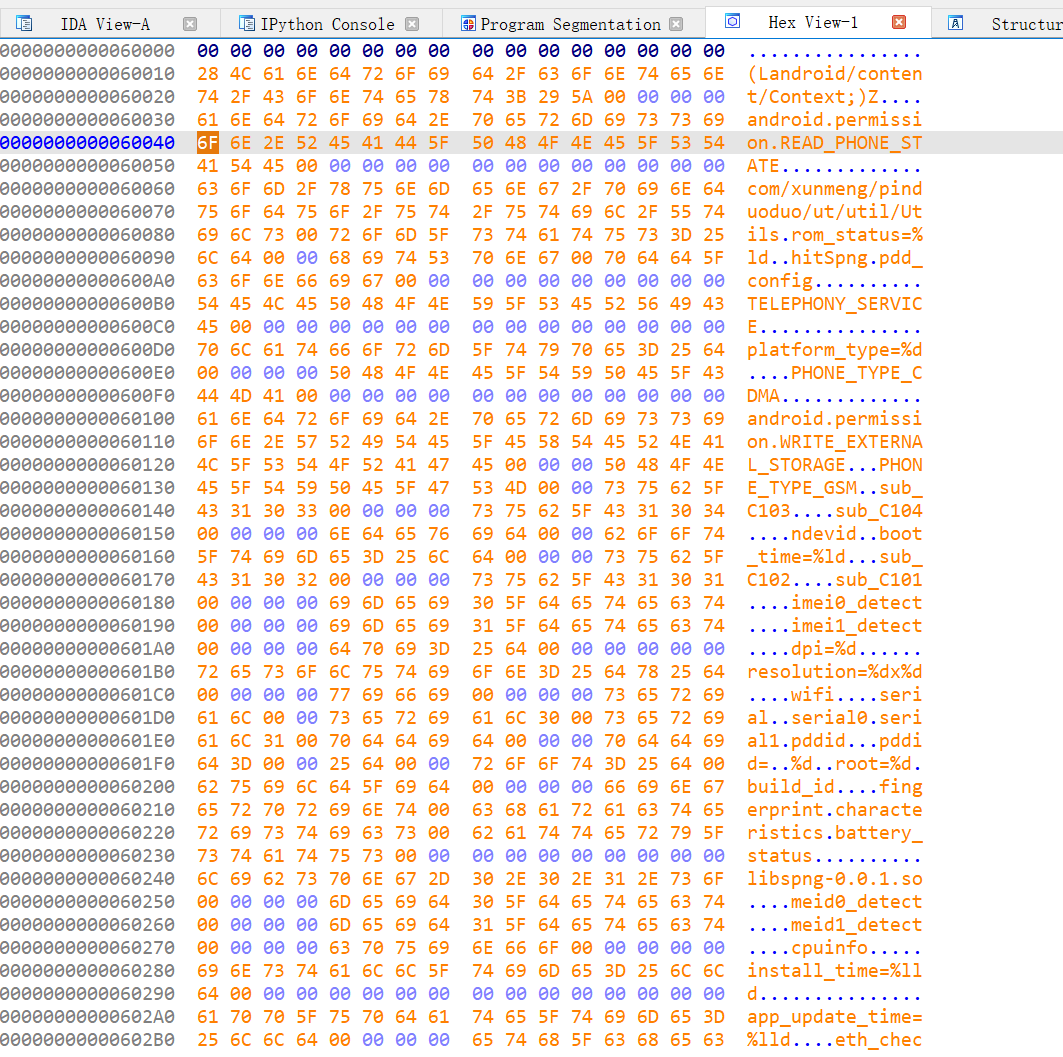The height and width of the screenshot is (1057, 1063).
Task: Select highlighted byte 6F at address 60040
Action: 207,143
